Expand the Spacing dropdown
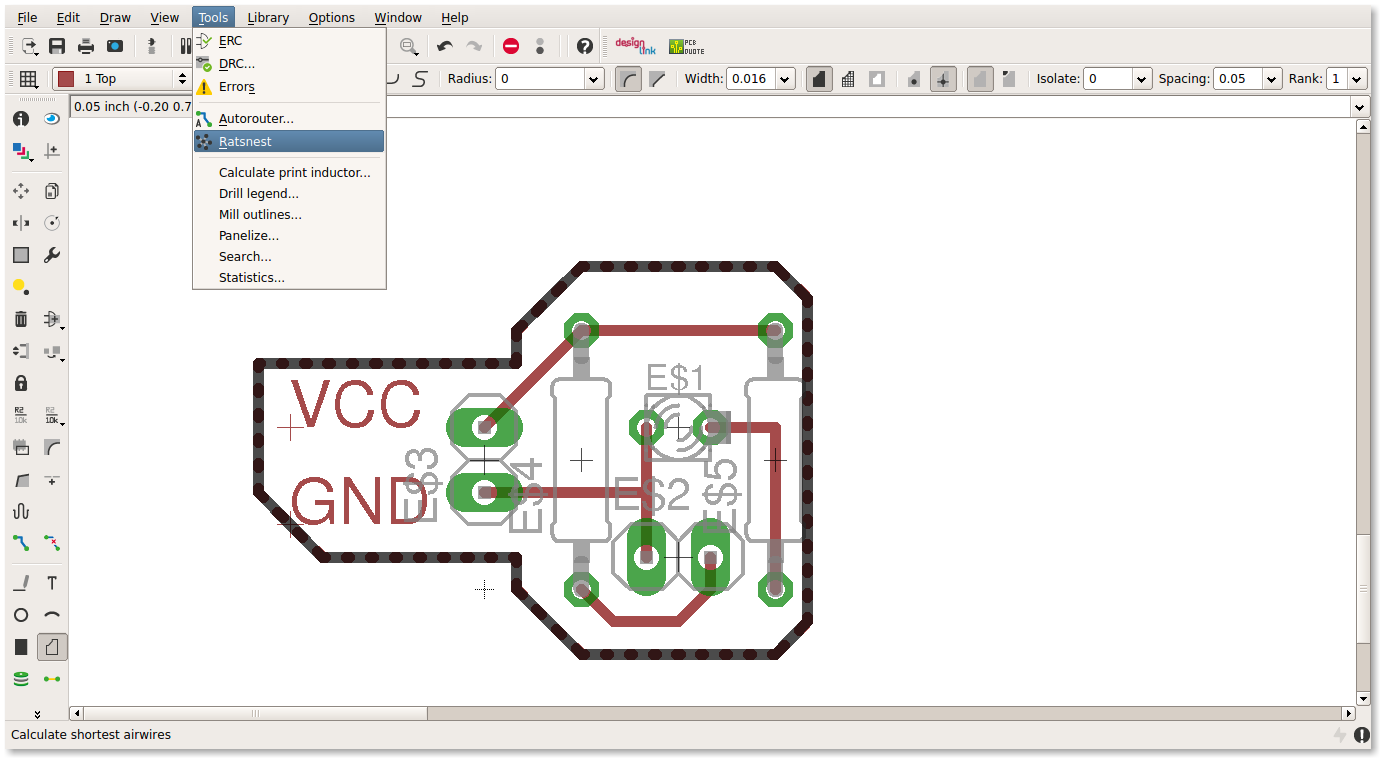This screenshot has width=1380, height=758. [x=1272, y=79]
